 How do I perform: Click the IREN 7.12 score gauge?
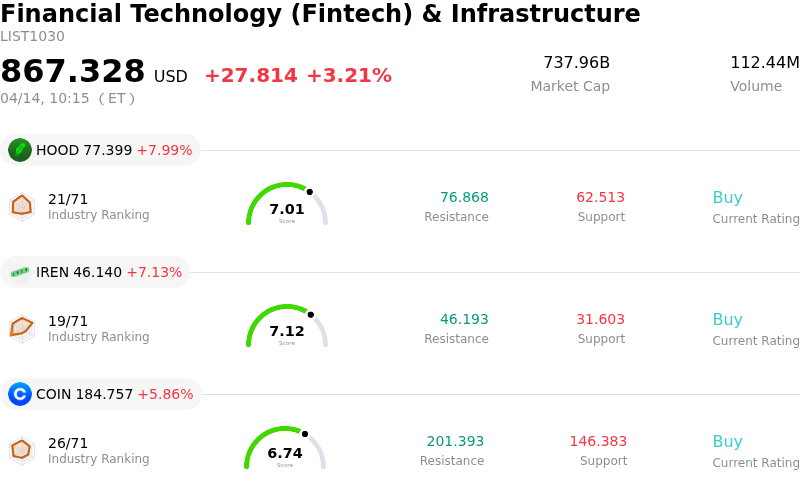(287, 327)
